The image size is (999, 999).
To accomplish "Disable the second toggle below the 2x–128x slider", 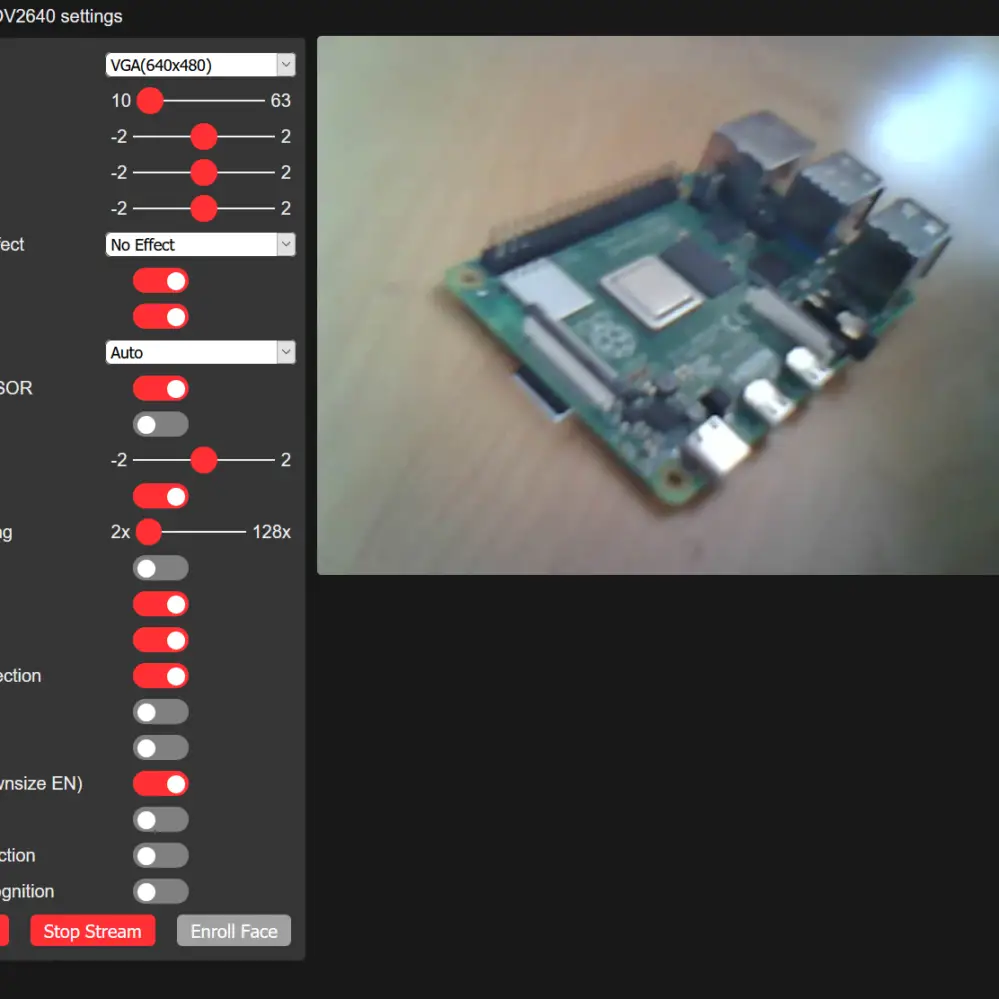I will point(161,604).
